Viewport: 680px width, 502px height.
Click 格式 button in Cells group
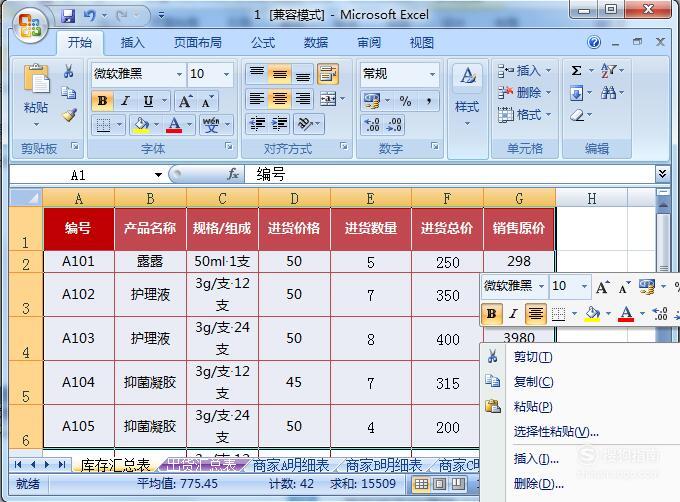(524, 115)
